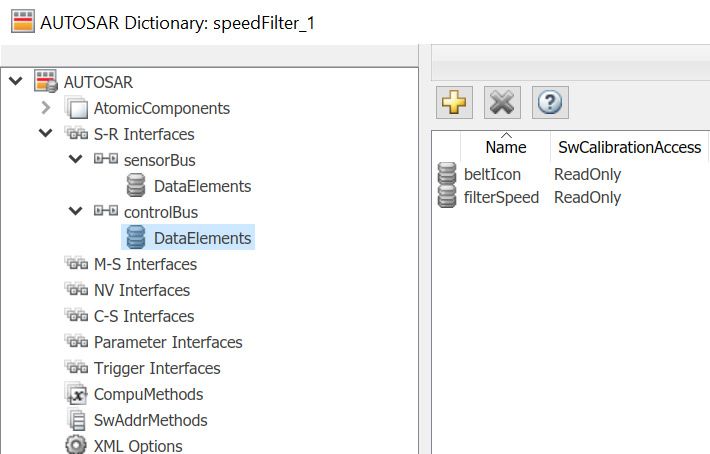Screen dimensions: 710x454
Task: Click the CompuMethods icon in tree
Action: pos(76,394)
